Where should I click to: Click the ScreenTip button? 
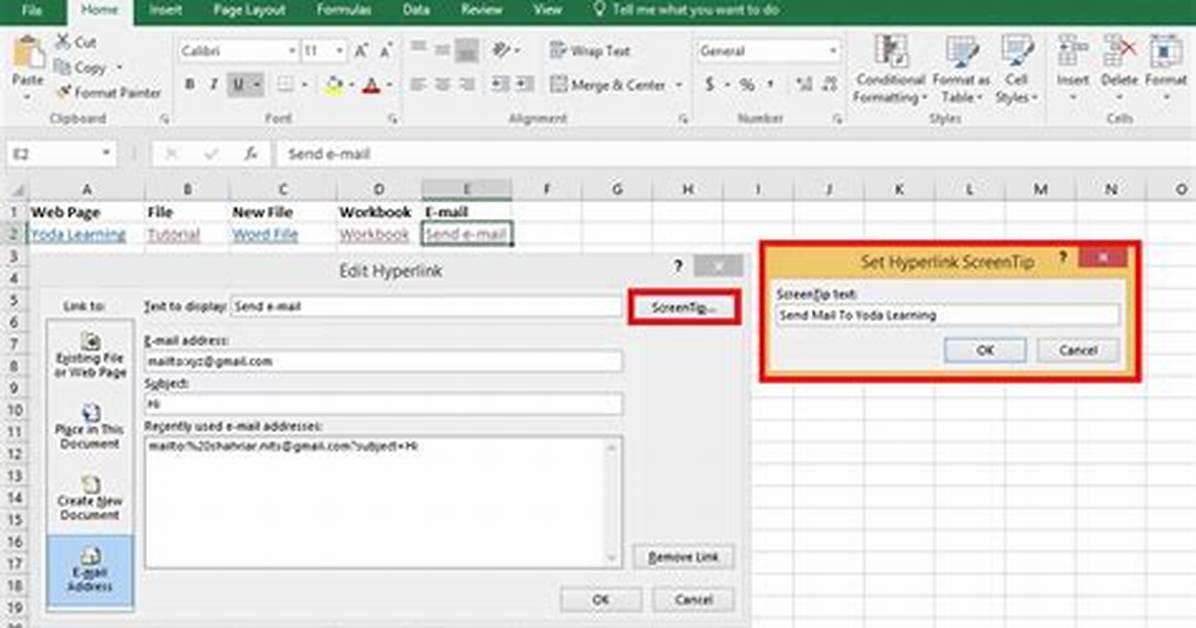[684, 307]
